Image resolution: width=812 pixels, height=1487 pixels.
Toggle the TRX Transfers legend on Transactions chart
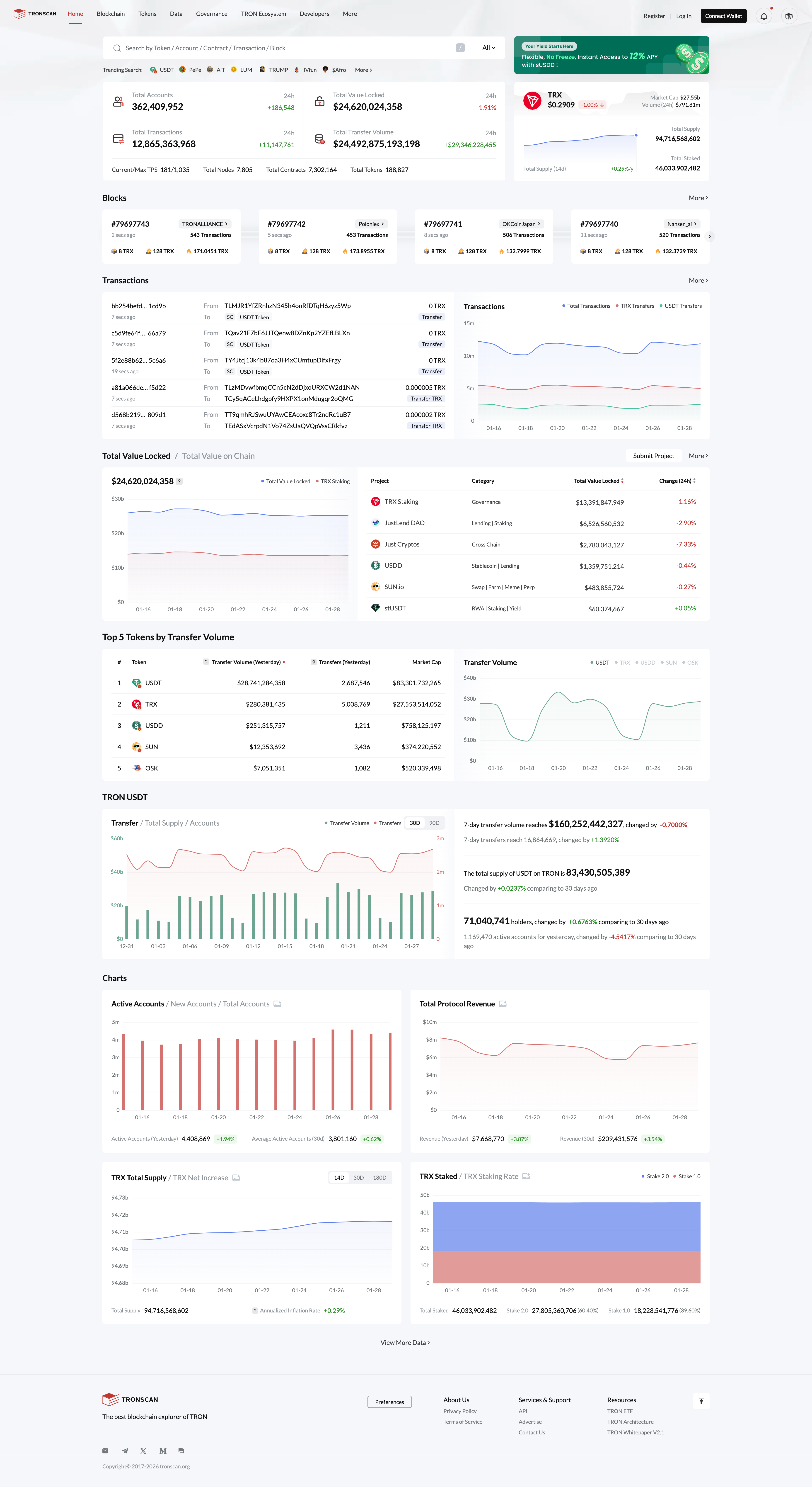[x=636, y=306]
